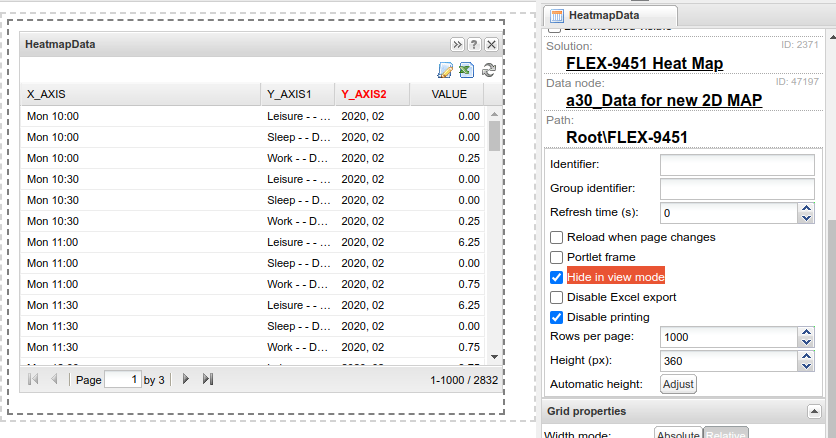Select Mon 11:00 Work row value 0.75

[x=252, y=284]
